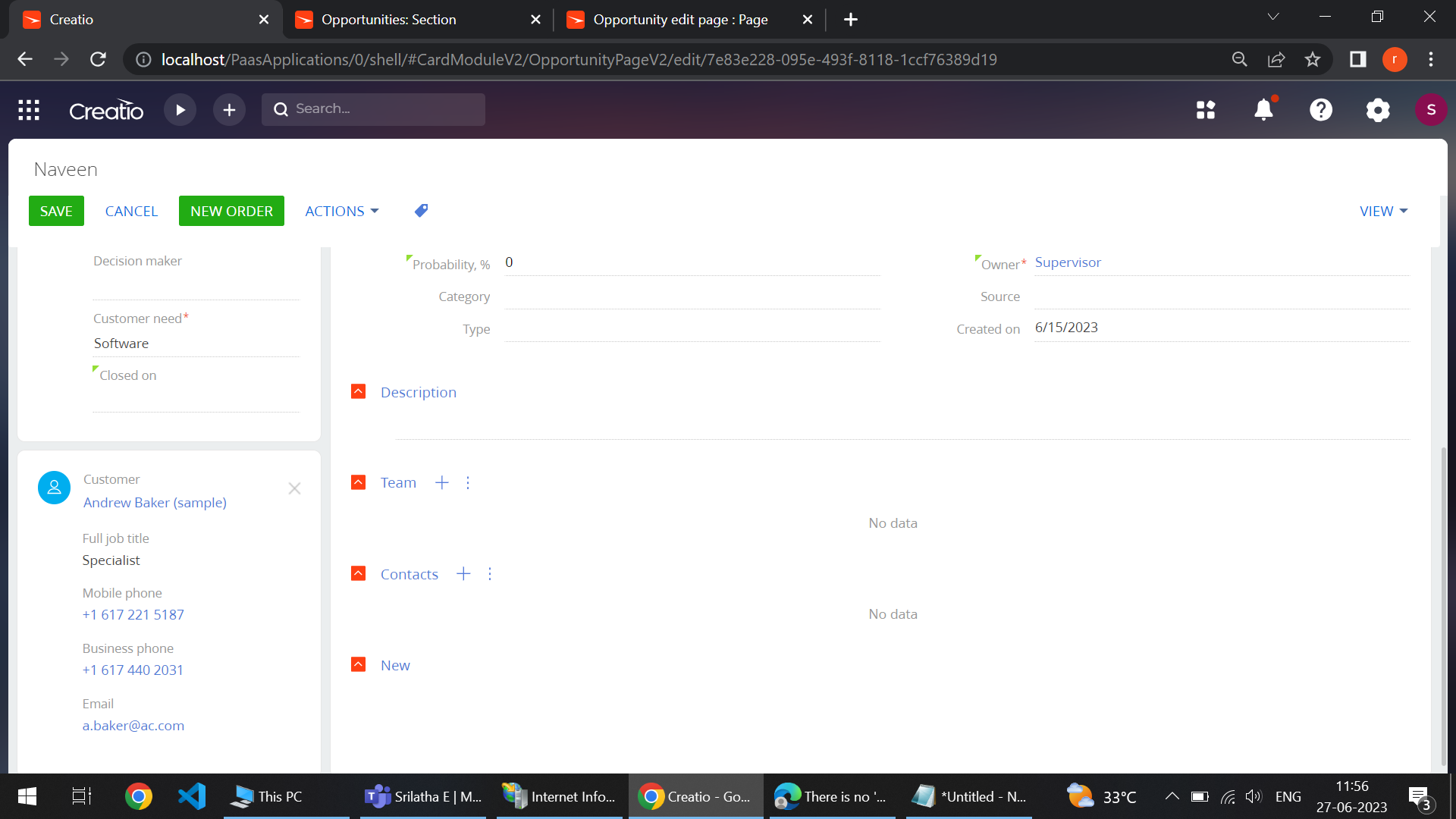Open the ACTIONS dropdown
1456x819 pixels.
(x=340, y=211)
